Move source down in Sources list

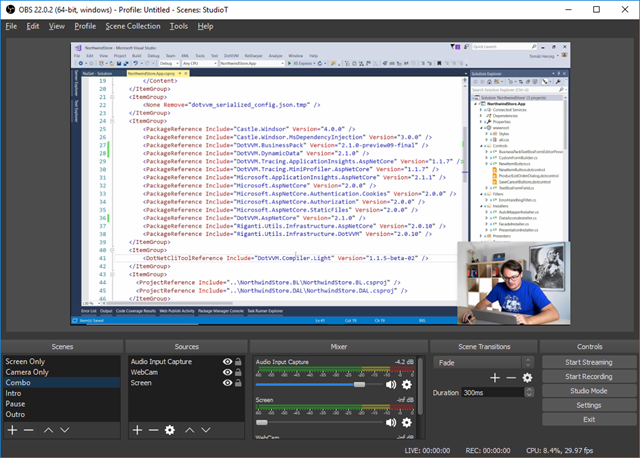tap(206, 430)
